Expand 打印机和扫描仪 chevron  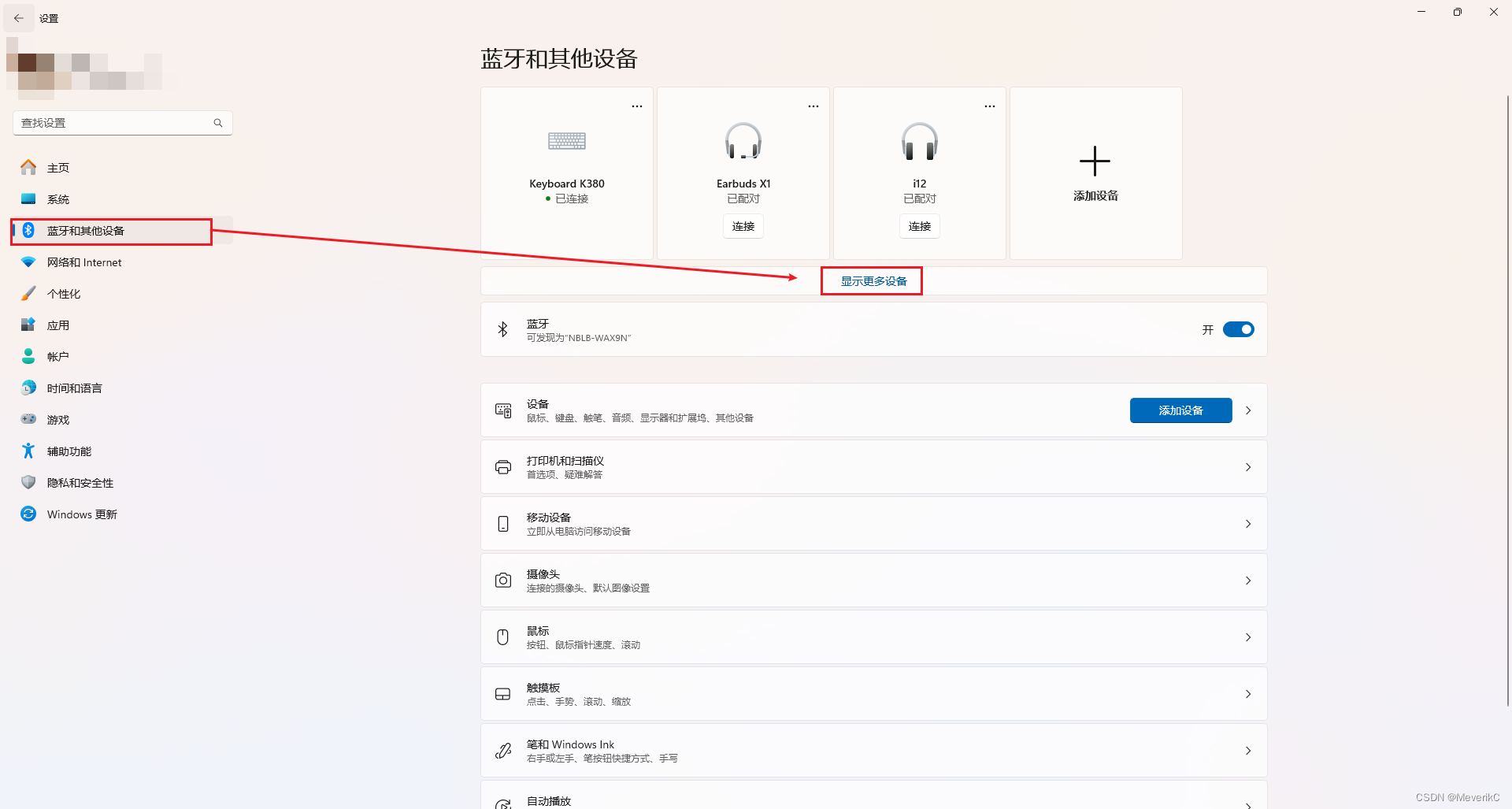pyautogui.click(x=1248, y=467)
